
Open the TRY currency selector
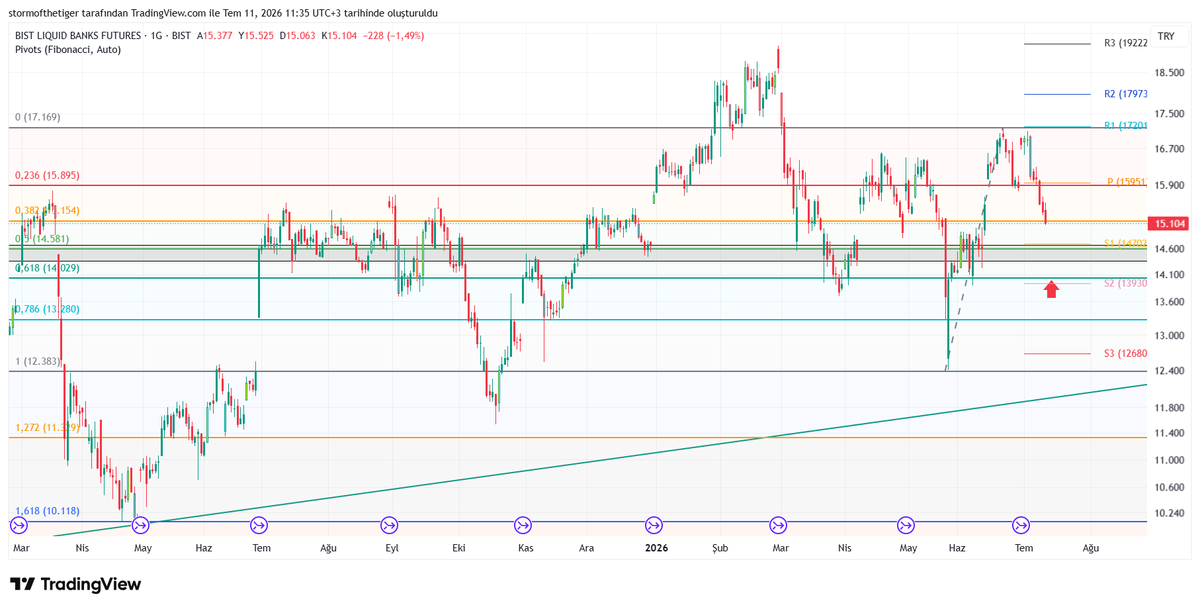1166,36
